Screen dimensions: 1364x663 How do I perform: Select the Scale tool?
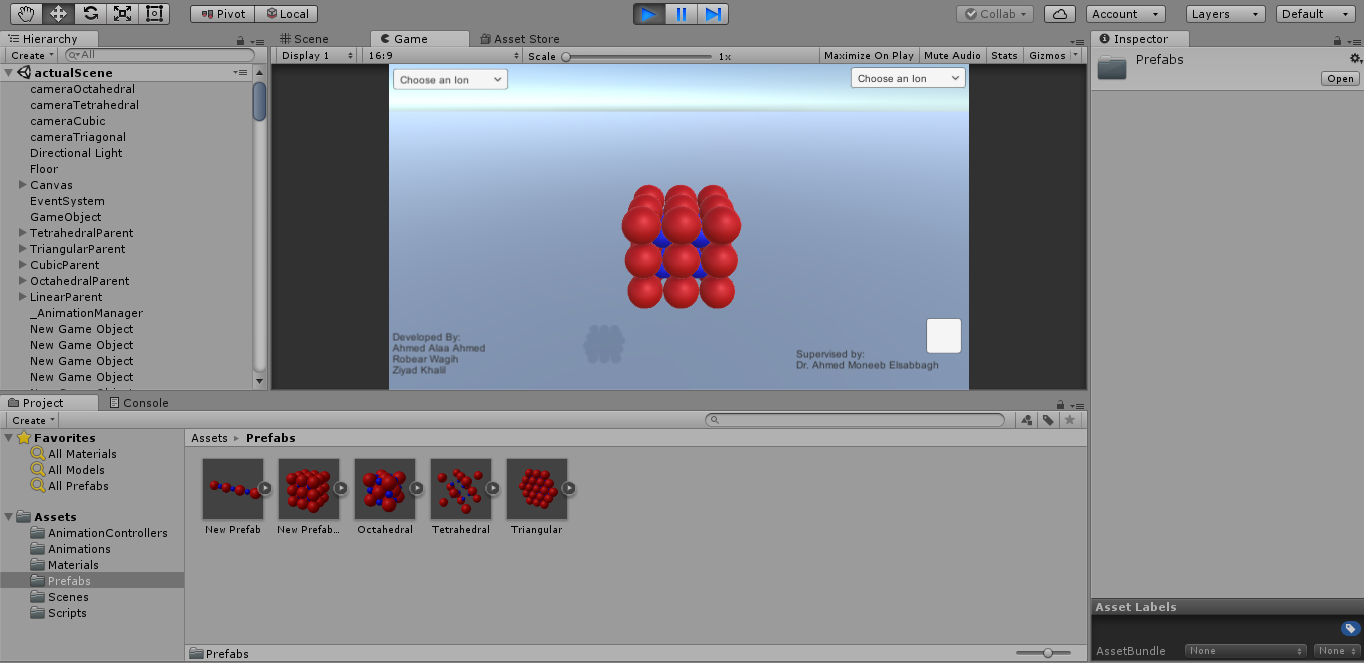122,14
